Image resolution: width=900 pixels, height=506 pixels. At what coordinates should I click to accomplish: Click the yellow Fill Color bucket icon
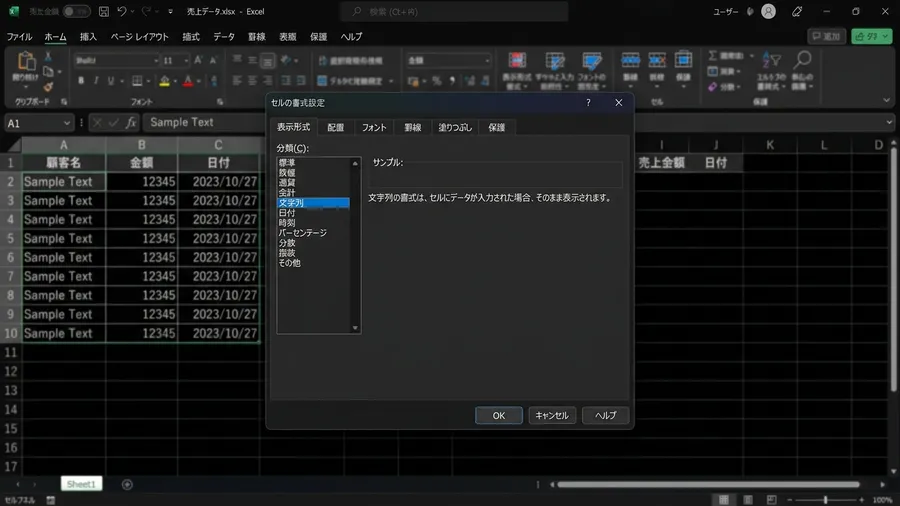[x=165, y=81]
